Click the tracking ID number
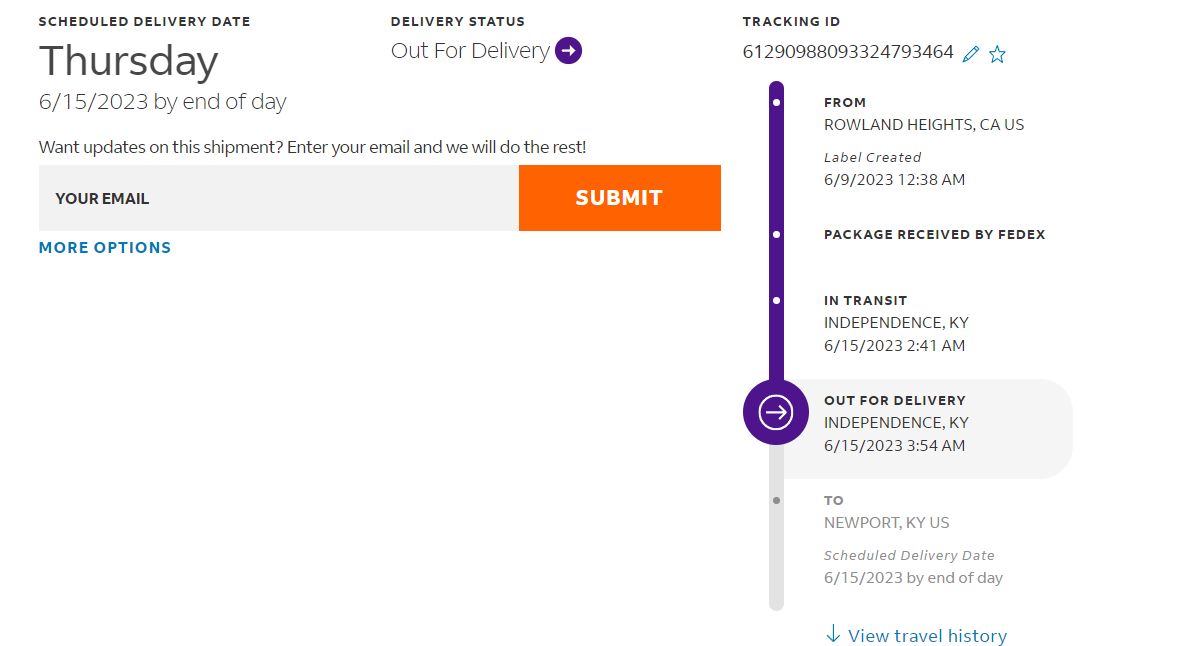The height and width of the screenshot is (646, 1195). point(848,52)
